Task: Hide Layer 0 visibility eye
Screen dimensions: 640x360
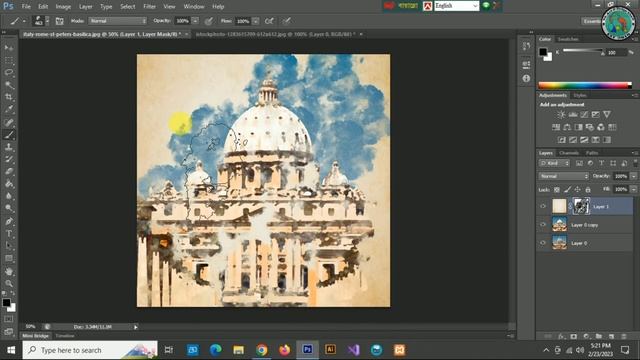Action: (x=543, y=243)
